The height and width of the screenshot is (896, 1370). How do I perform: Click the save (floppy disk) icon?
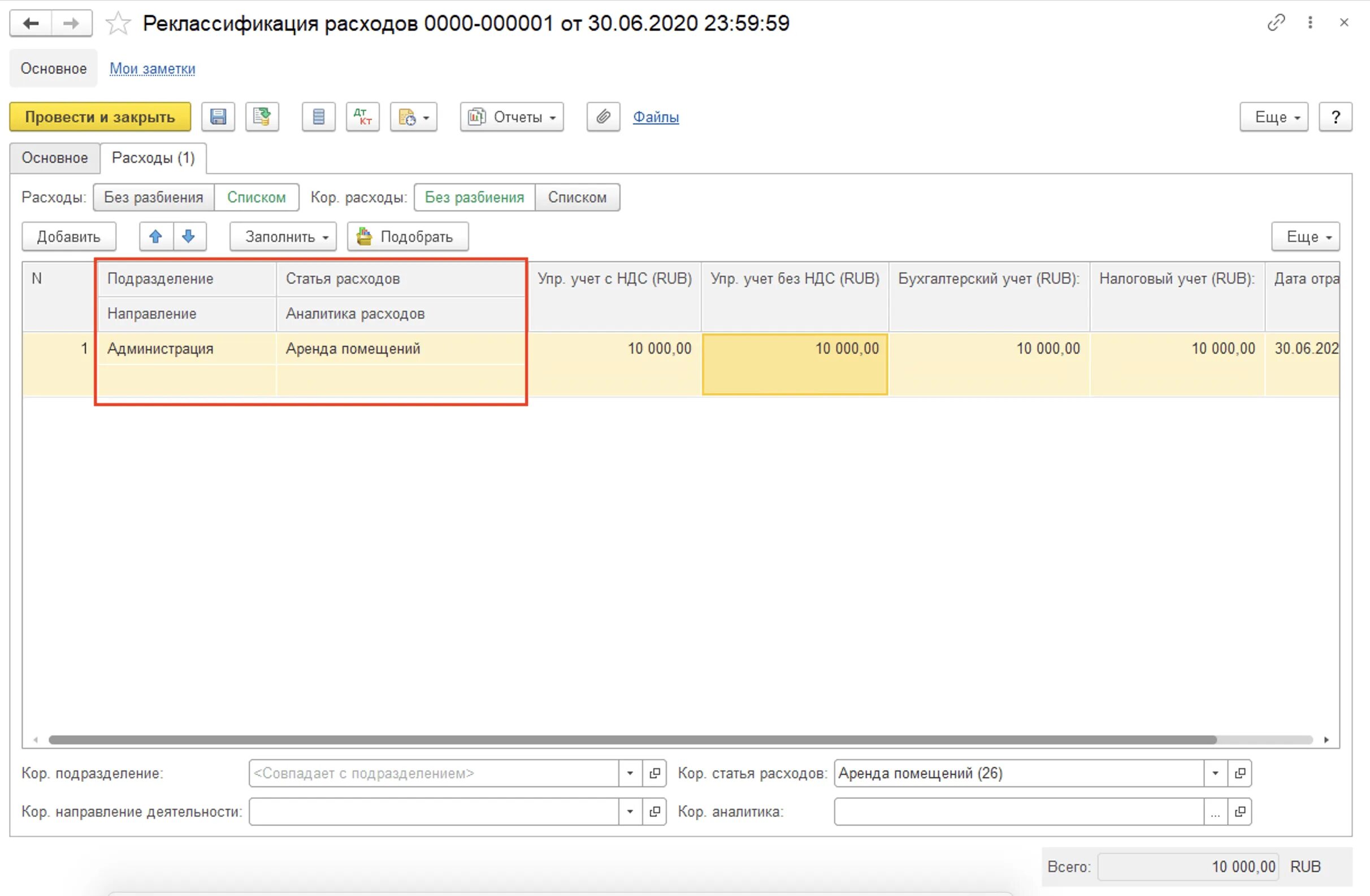coord(218,118)
